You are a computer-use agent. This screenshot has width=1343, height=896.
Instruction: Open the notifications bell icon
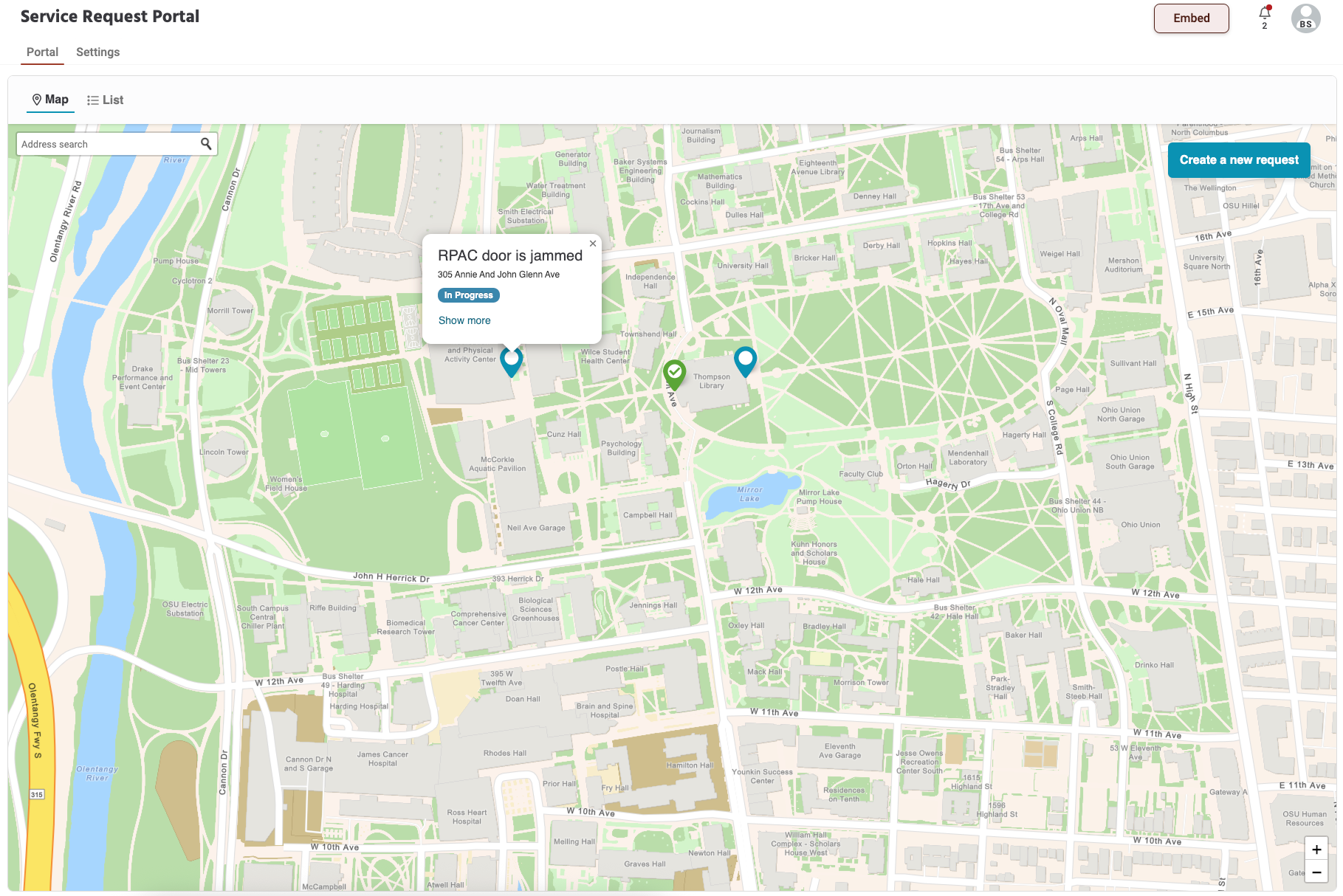[x=1265, y=13]
